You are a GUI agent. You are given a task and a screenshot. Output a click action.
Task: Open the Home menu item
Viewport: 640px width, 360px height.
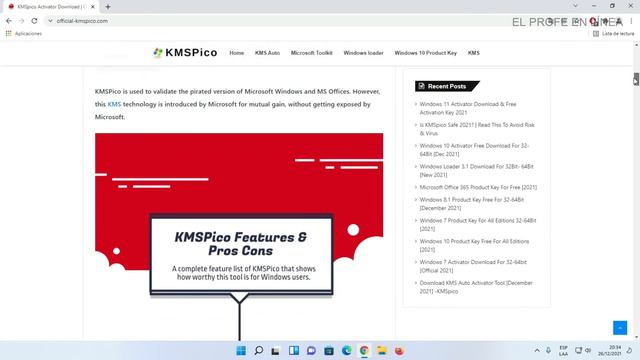coord(237,53)
